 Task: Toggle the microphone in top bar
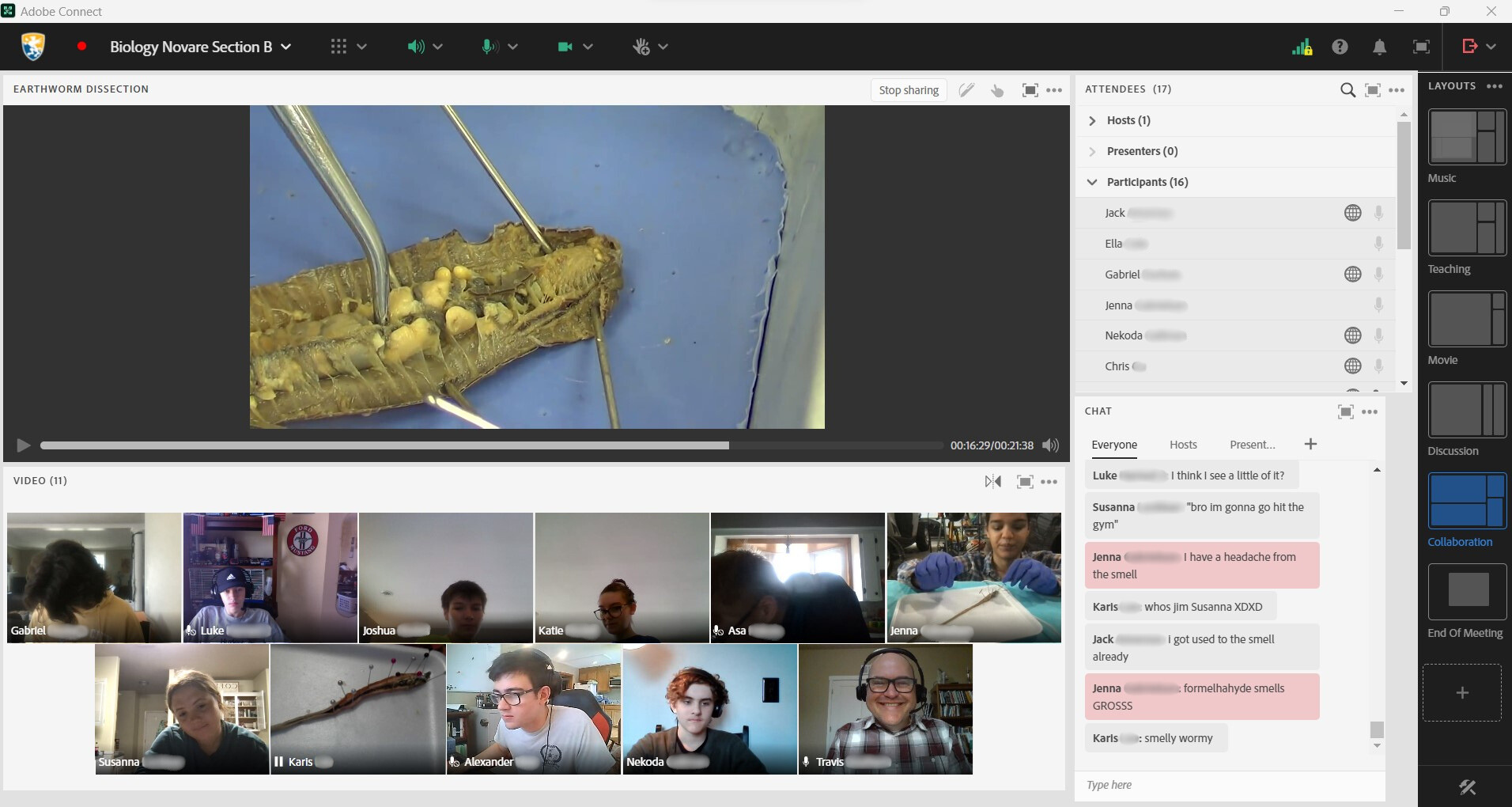tap(490, 47)
